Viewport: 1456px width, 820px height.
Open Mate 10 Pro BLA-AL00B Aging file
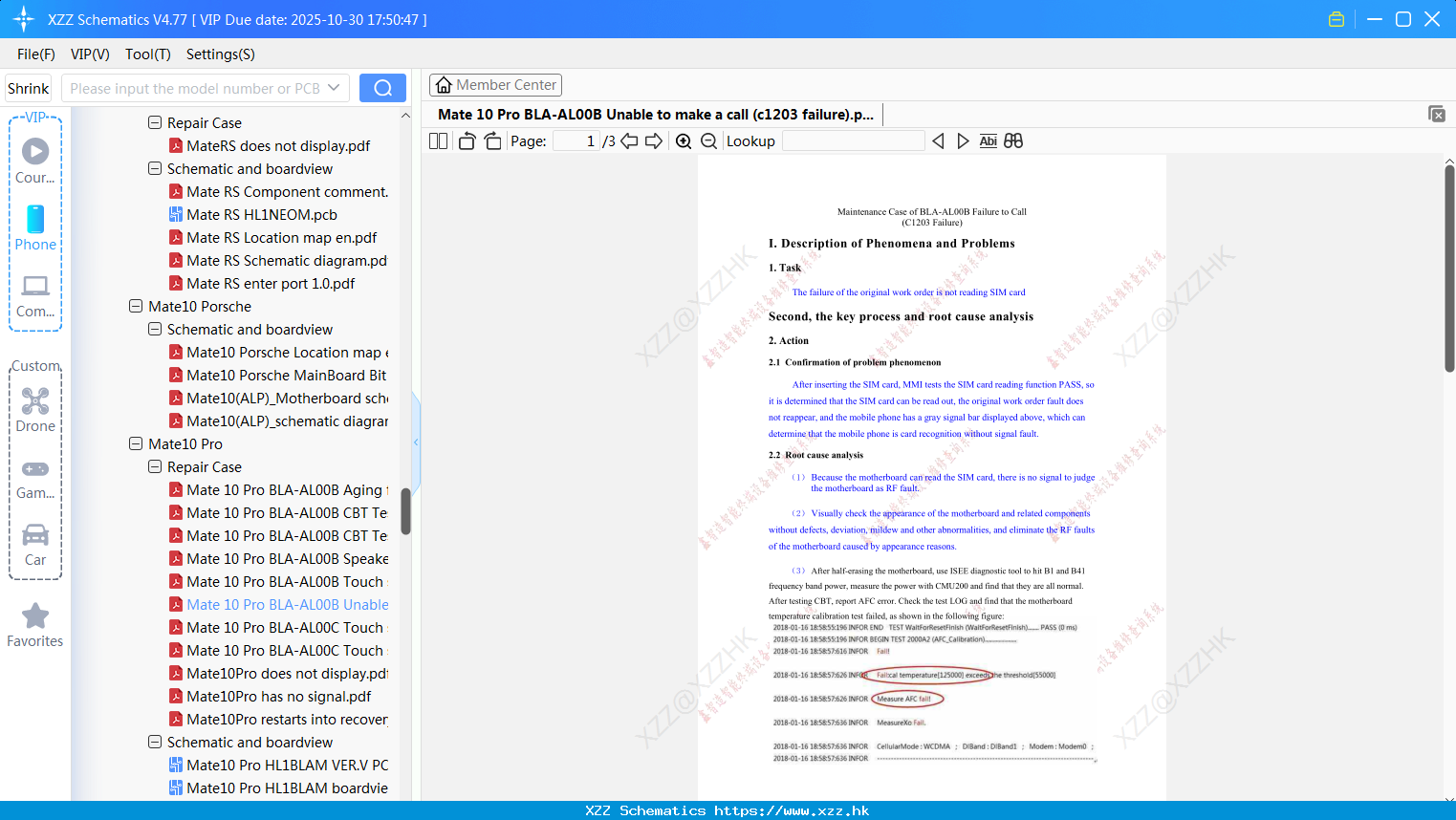279,490
